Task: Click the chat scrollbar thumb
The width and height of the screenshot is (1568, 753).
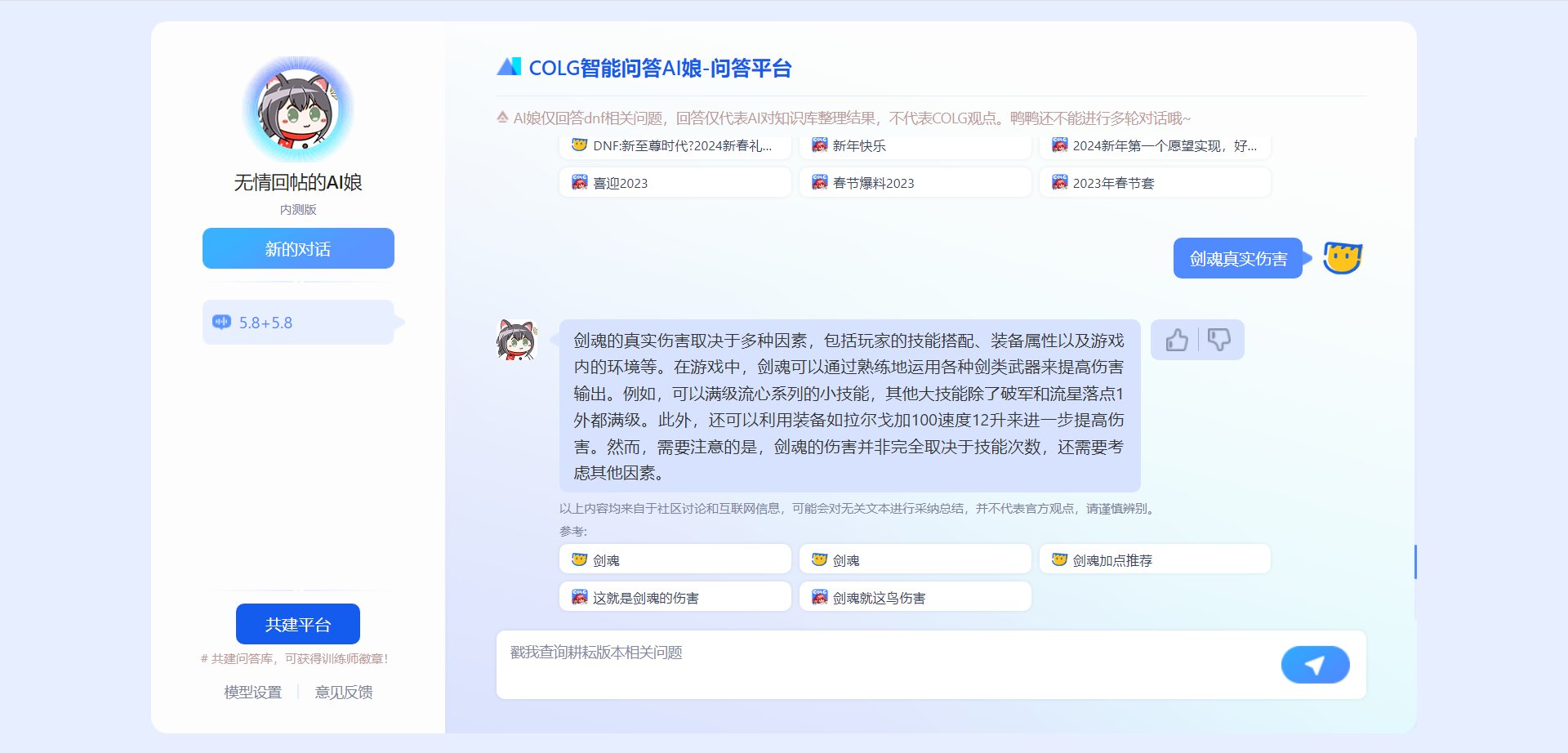Action: (1414, 562)
